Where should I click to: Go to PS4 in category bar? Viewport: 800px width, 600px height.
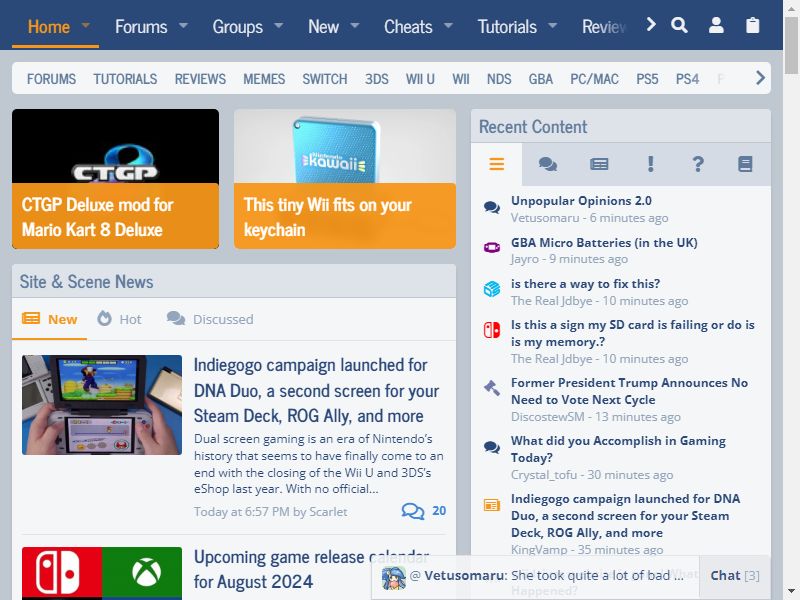point(687,79)
